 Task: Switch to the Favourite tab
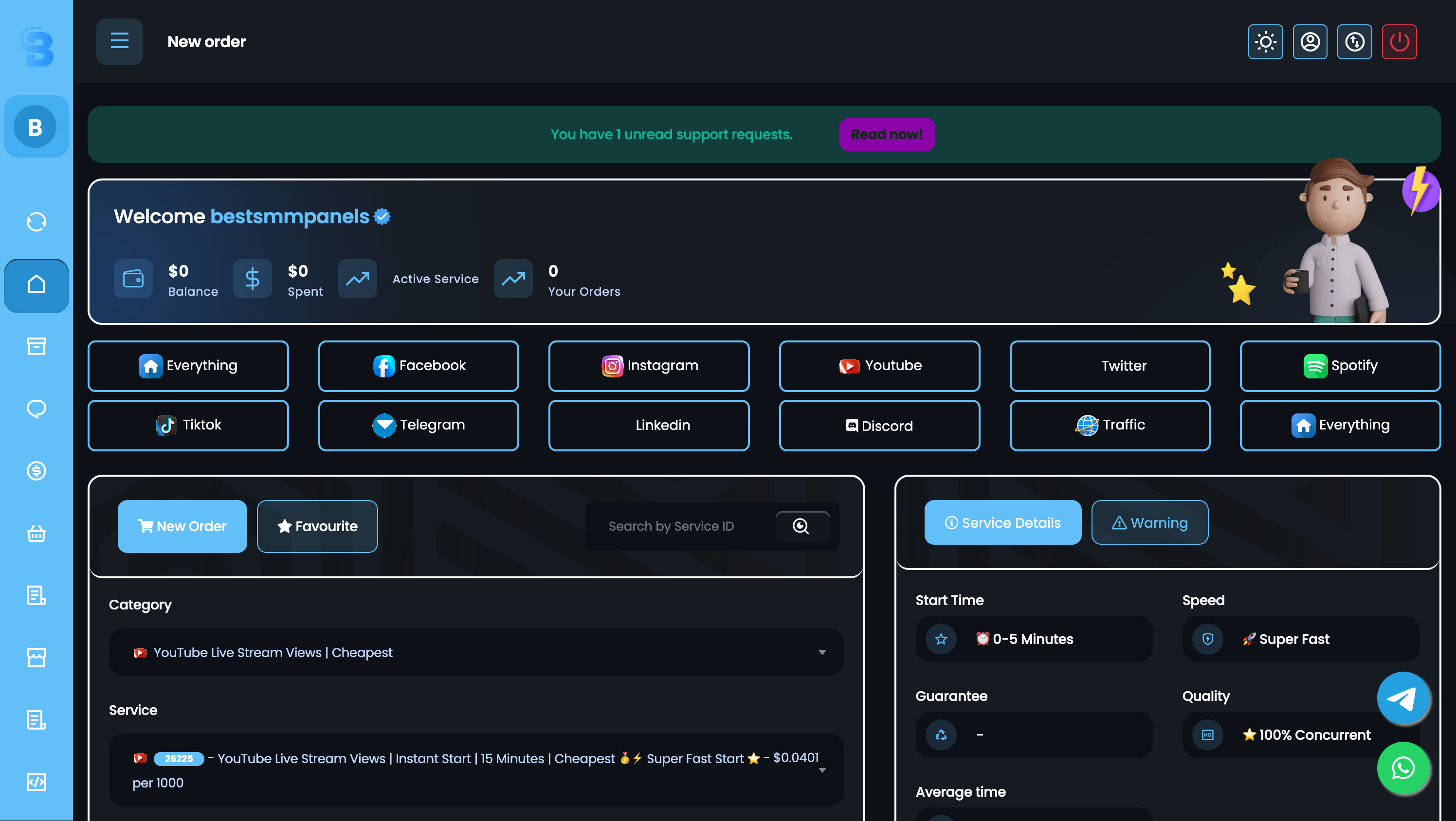(317, 526)
